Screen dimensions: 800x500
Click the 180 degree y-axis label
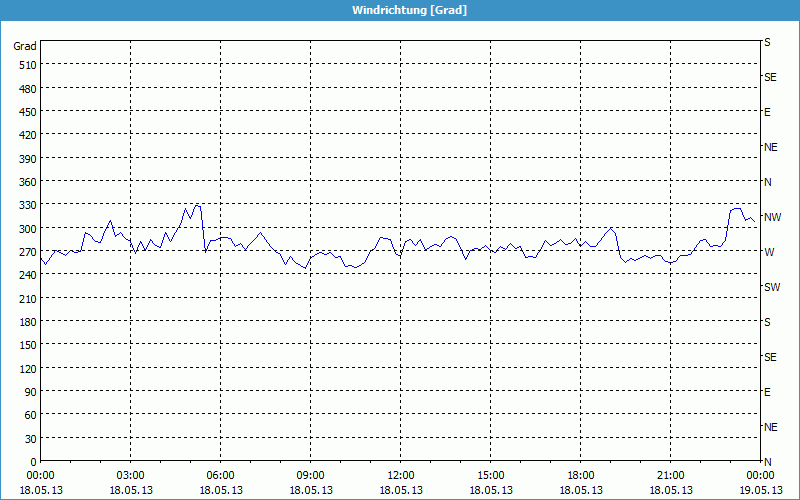[x=25, y=322]
